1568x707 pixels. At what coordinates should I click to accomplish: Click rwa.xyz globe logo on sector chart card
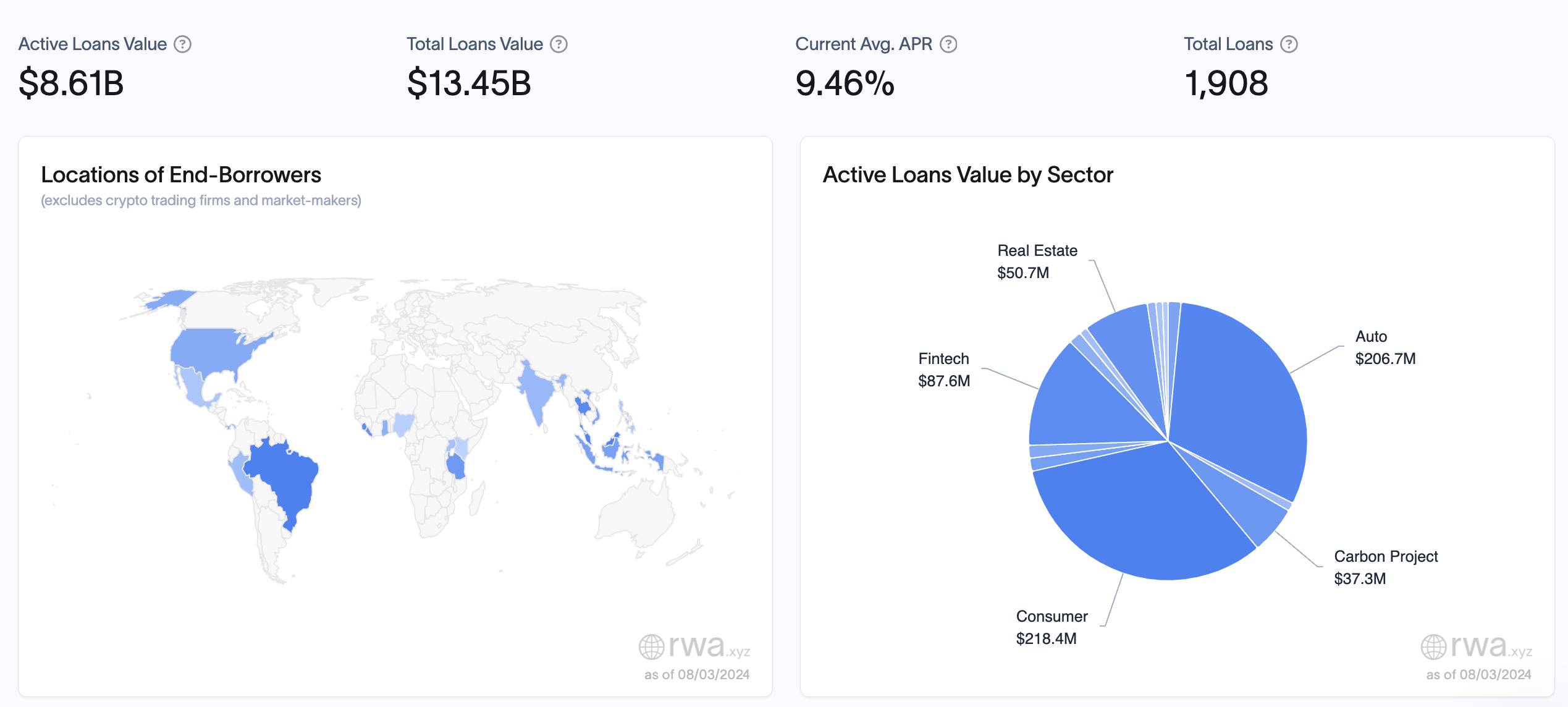coord(1433,647)
